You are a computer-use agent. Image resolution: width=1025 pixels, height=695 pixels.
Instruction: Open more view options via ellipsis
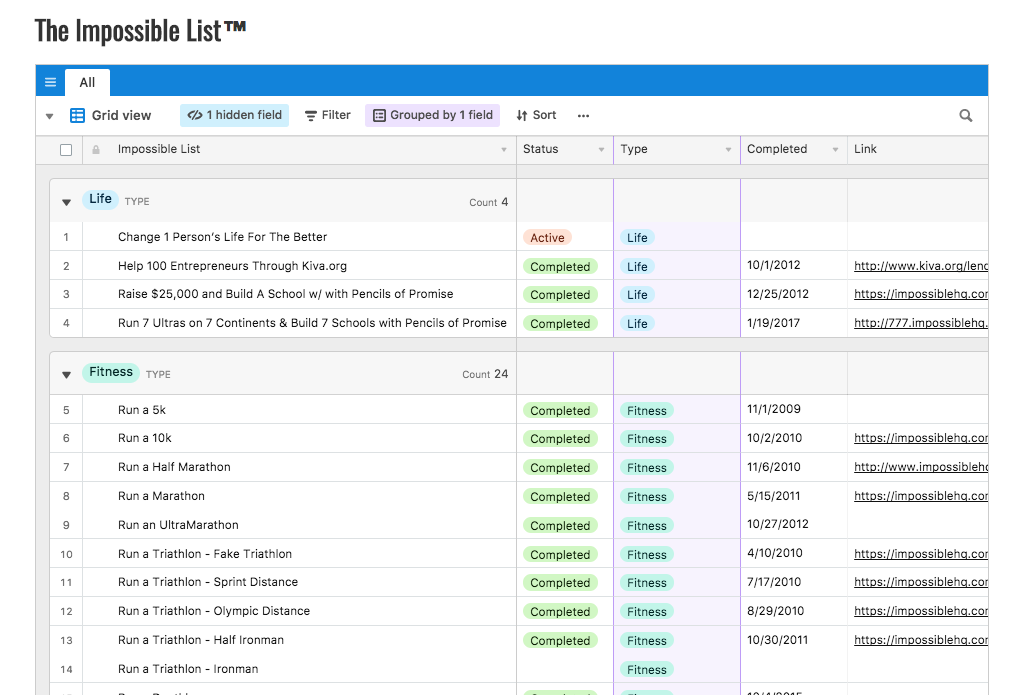pos(583,116)
